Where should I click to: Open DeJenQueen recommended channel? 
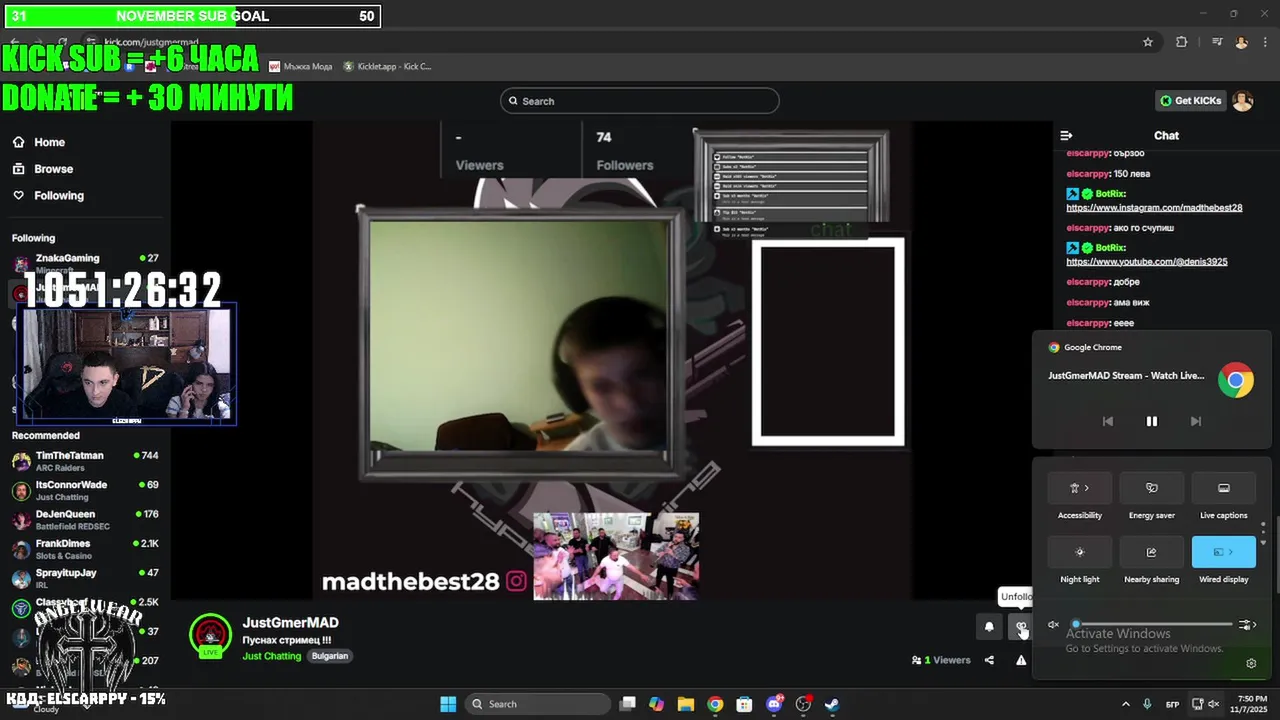pyautogui.click(x=86, y=519)
